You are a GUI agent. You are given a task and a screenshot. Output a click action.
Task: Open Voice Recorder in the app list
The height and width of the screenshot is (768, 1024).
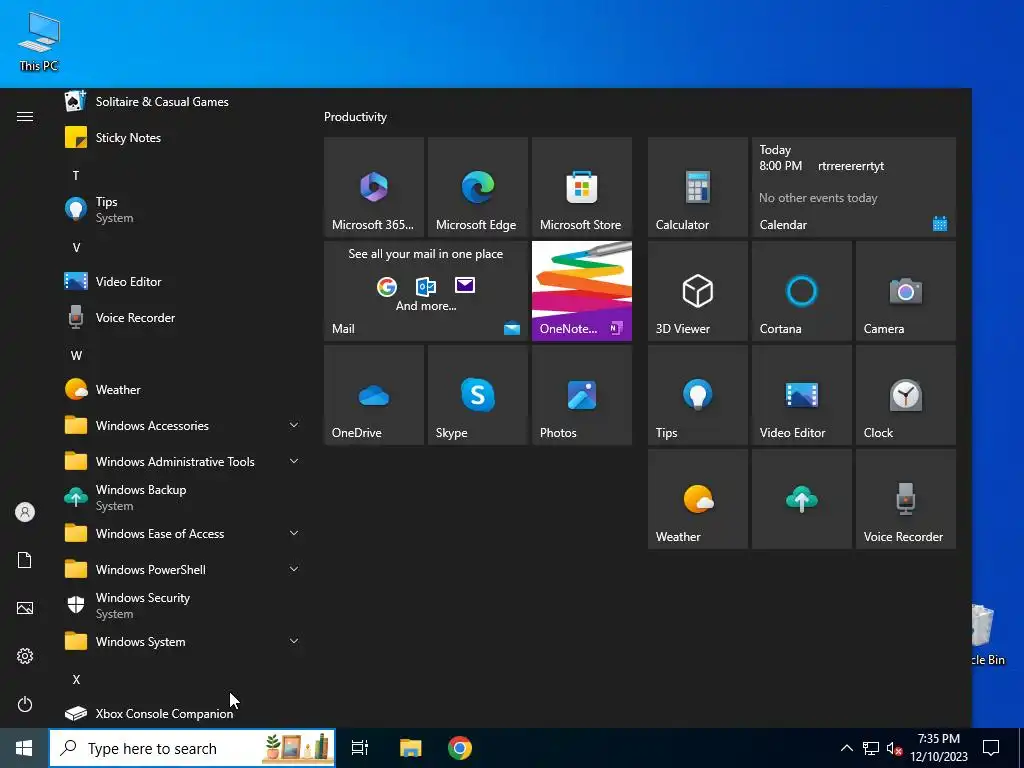pos(182,317)
